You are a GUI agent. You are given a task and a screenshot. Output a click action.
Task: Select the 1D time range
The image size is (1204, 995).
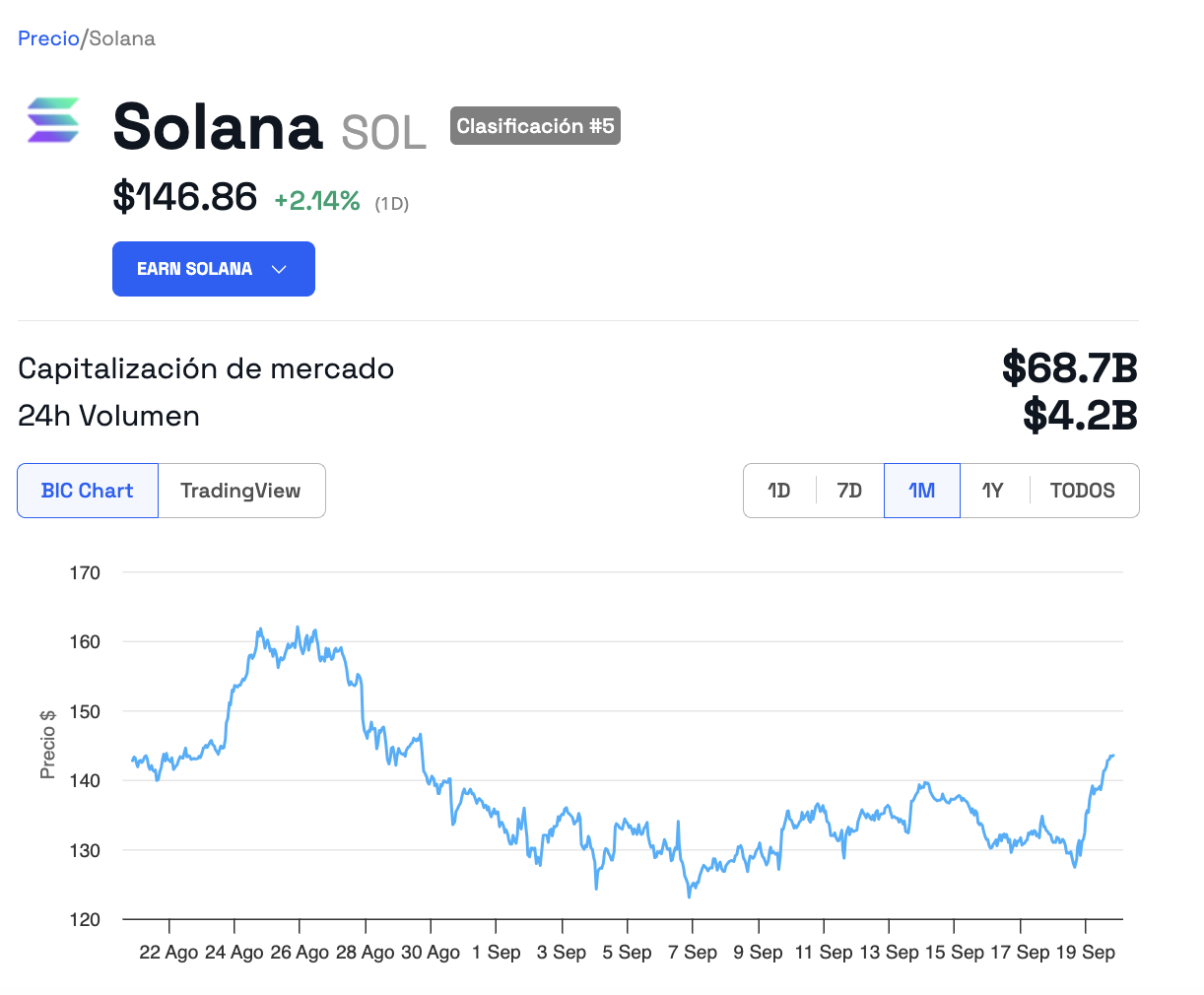[779, 491]
